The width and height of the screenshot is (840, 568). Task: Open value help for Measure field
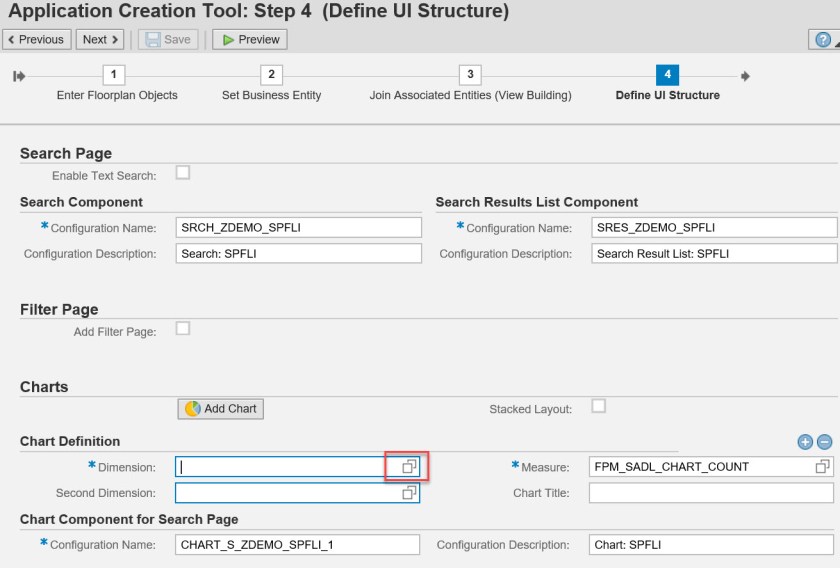click(x=822, y=466)
